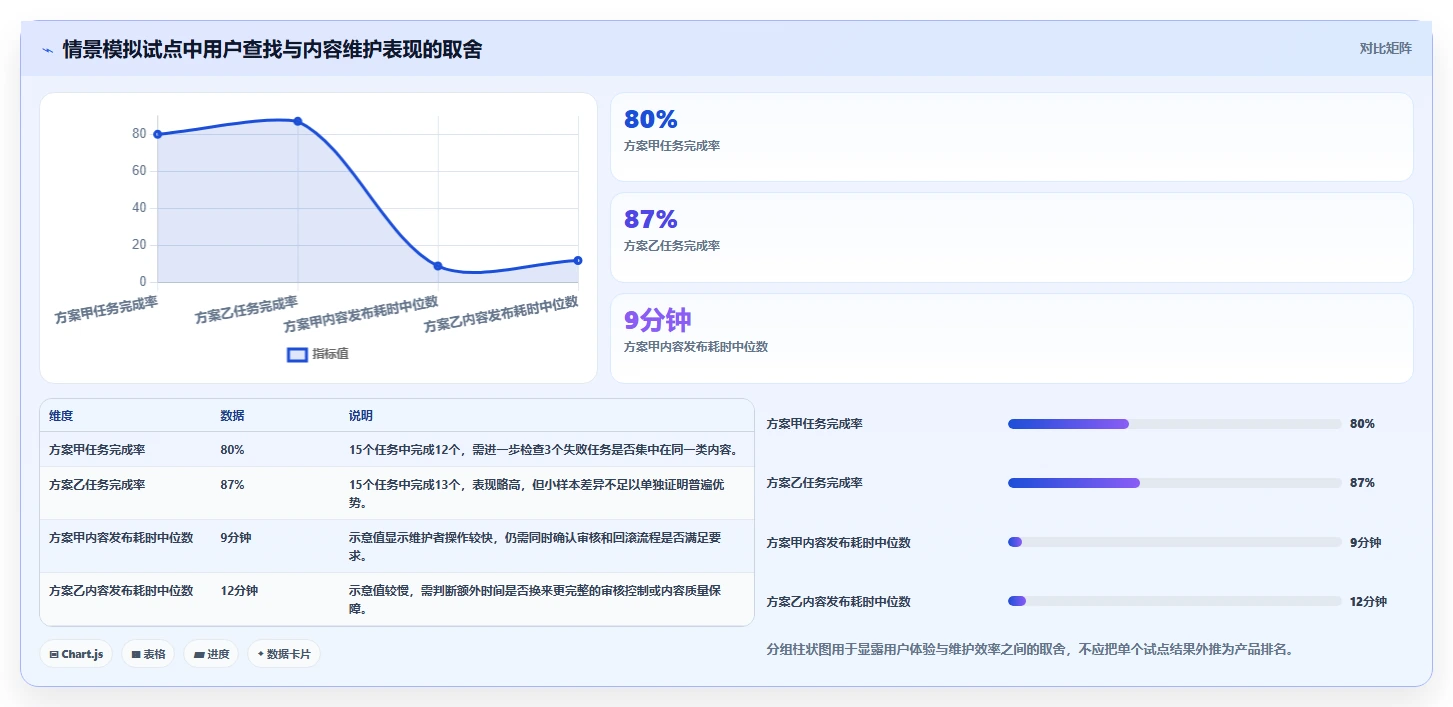The image size is (1453, 707).
Task: Click the 80% label beside progress bar
Action: click(x=1362, y=424)
